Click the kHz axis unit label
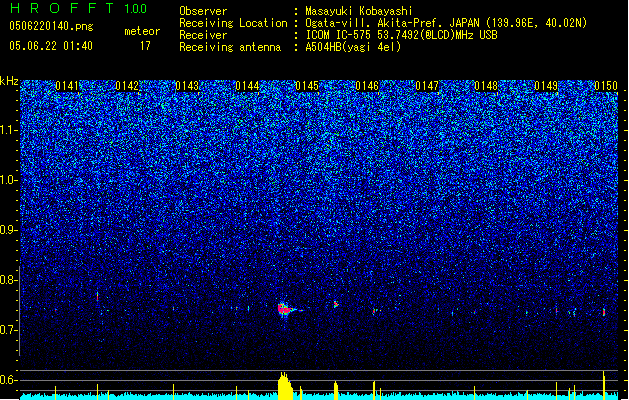This screenshot has width=629, height=400. (9, 81)
